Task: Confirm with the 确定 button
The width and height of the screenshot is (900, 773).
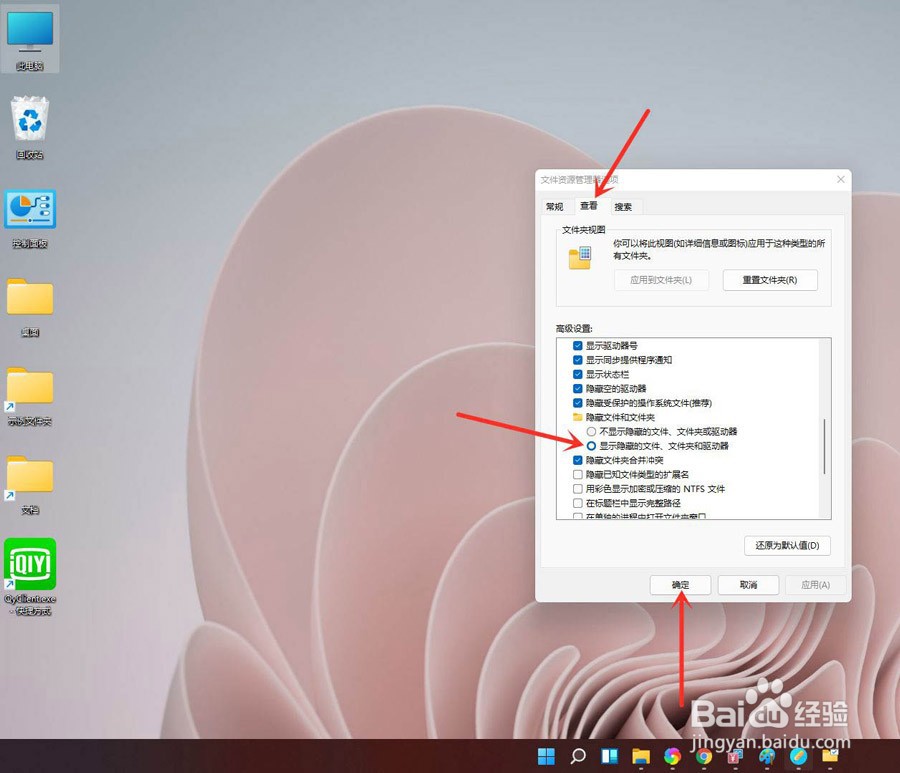Action: point(680,585)
